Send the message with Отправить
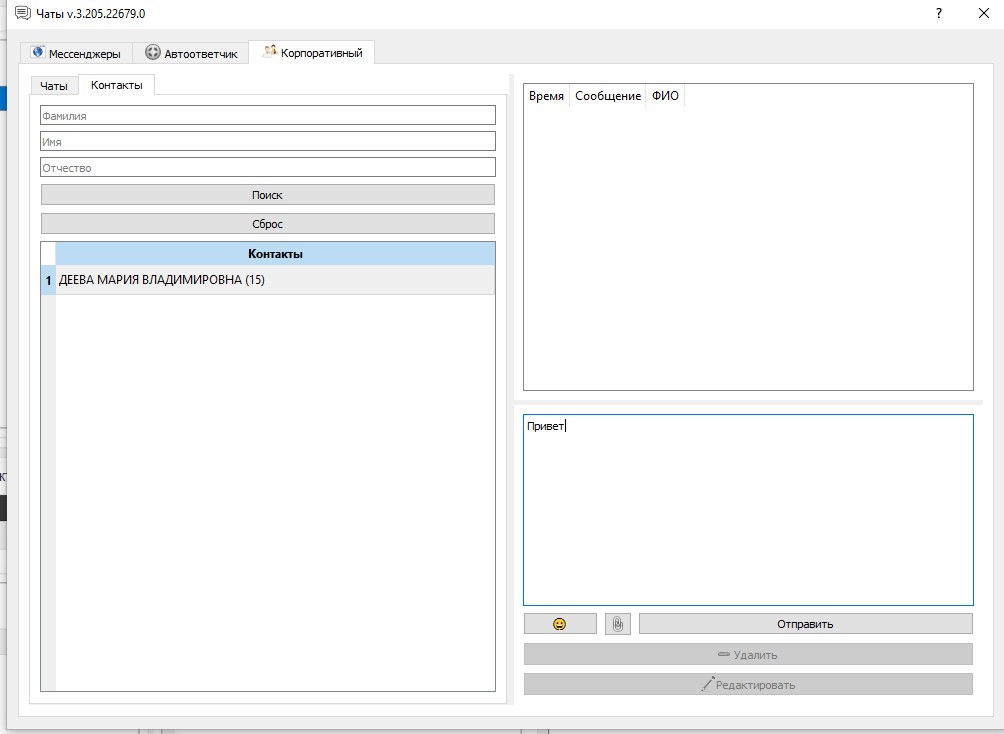Screen dimensions: 1004x734 pyautogui.click(x=806, y=624)
